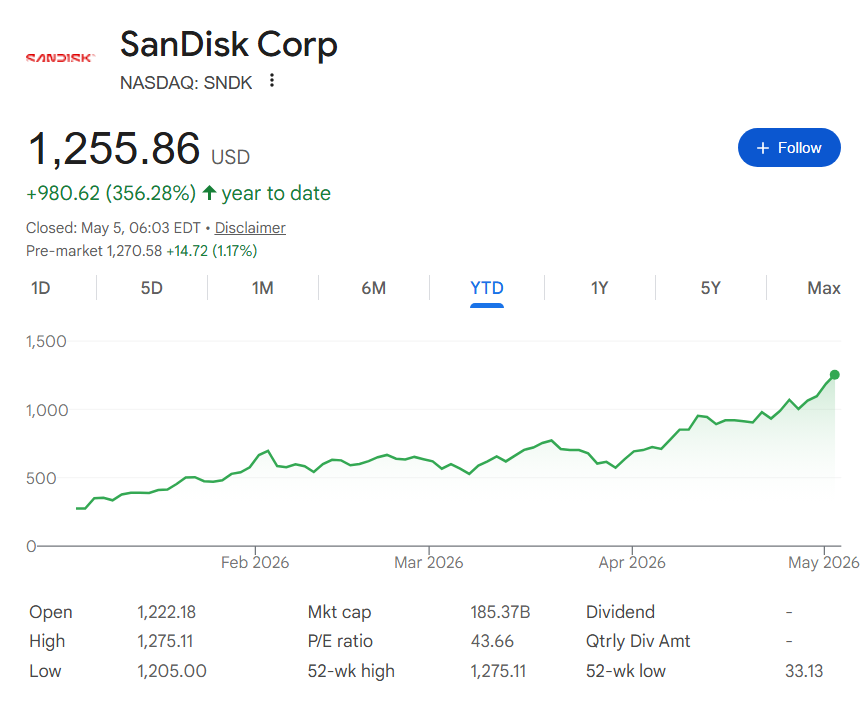
Task: Follow SanDisk Corp stock
Action: [x=789, y=147]
